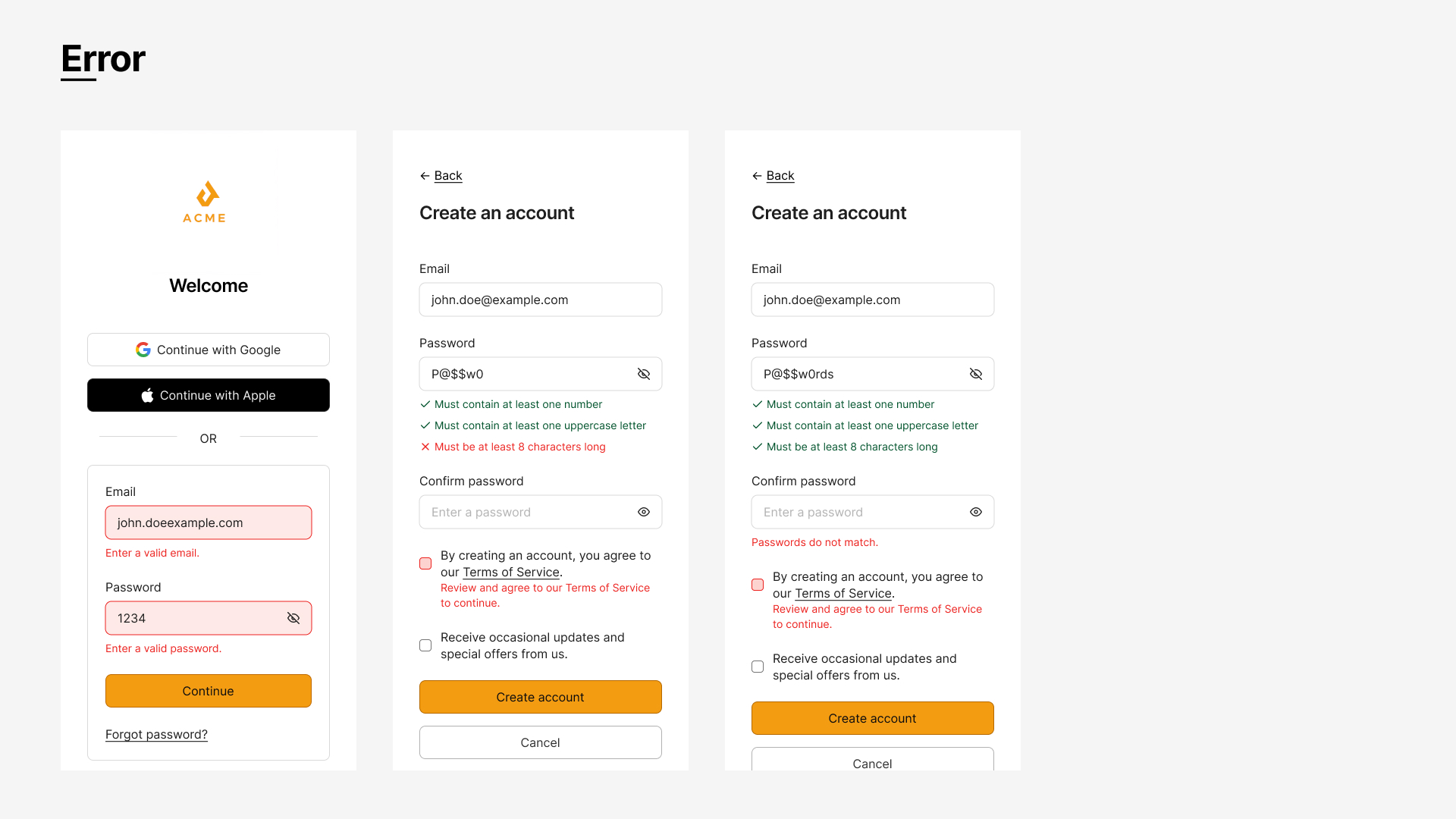Reveal the P@$$w0 password field
This screenshot has width=1456, height=819.
point(644,374)
